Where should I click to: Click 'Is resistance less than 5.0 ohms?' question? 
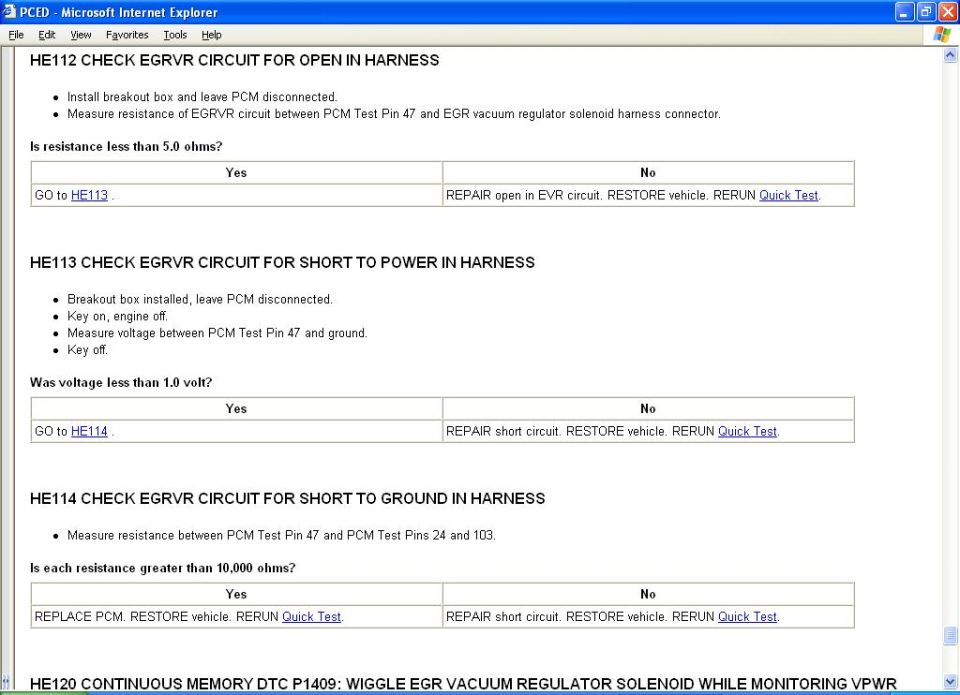[x=126, y=146]
